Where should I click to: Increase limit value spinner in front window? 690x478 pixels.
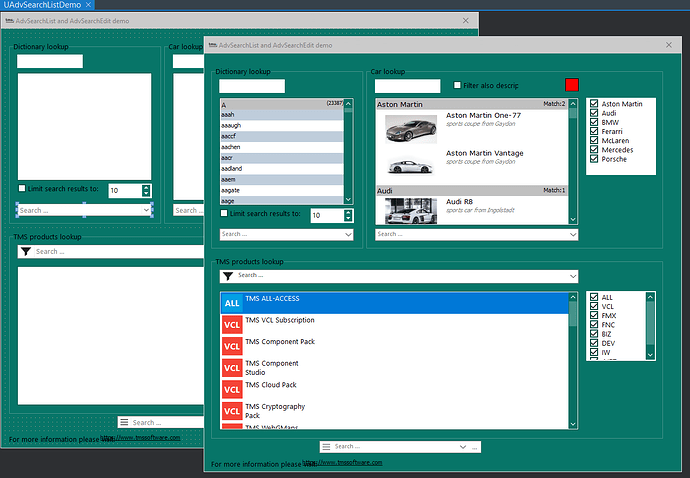pyautogui.click(x=348, y=212)
